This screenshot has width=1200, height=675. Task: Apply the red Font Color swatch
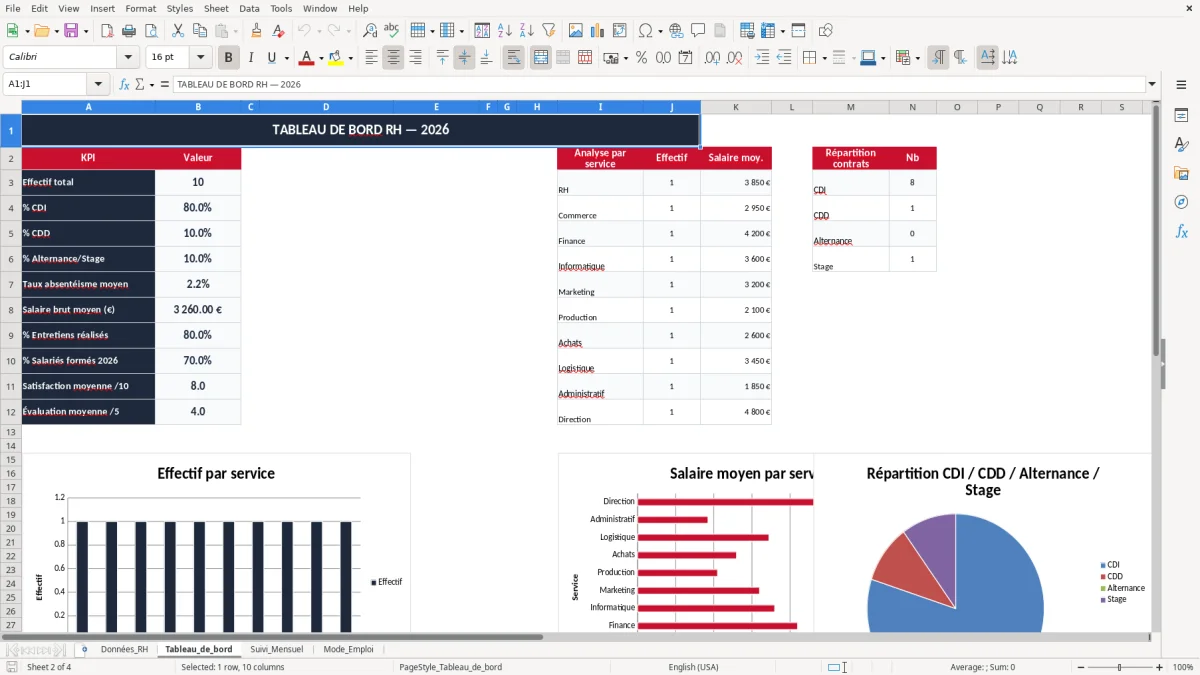307,58
